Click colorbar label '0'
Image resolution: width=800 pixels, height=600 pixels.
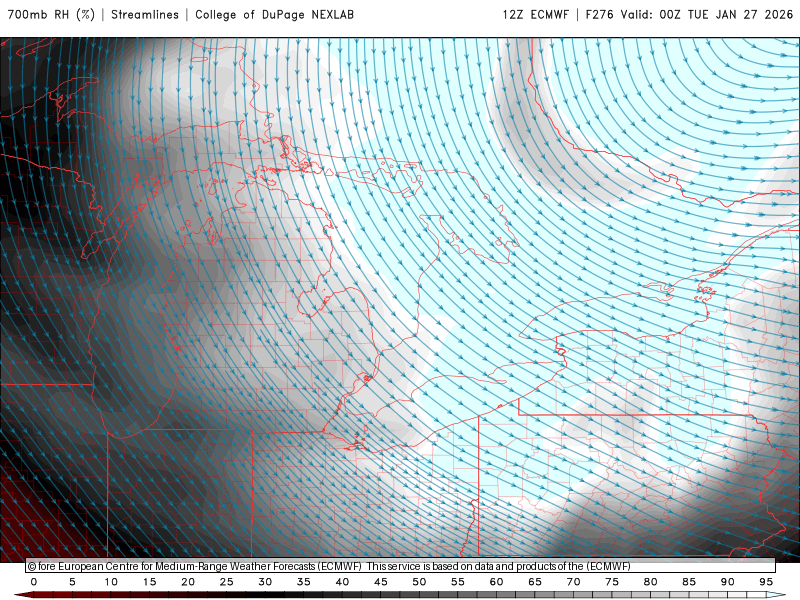point(34,582)
